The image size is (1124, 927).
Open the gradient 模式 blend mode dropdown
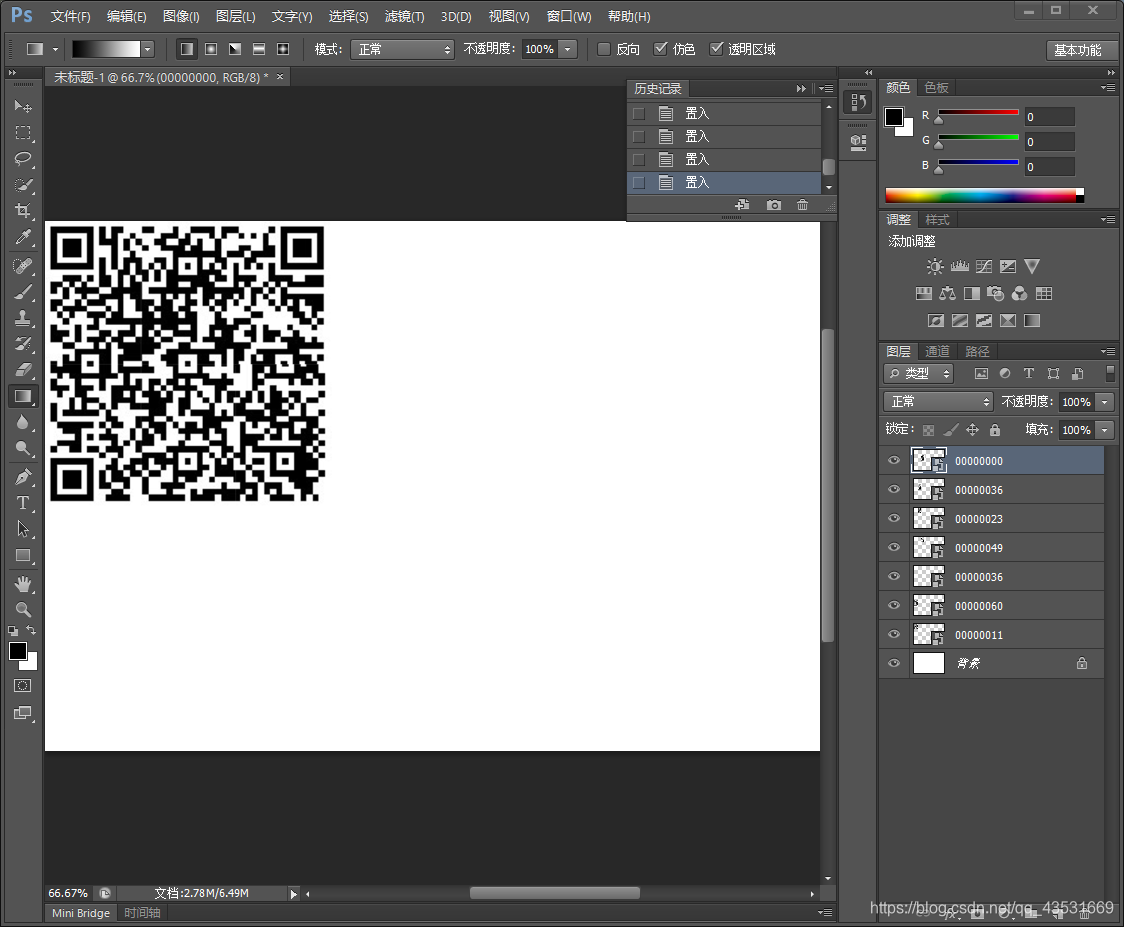(x=402, y=49)
